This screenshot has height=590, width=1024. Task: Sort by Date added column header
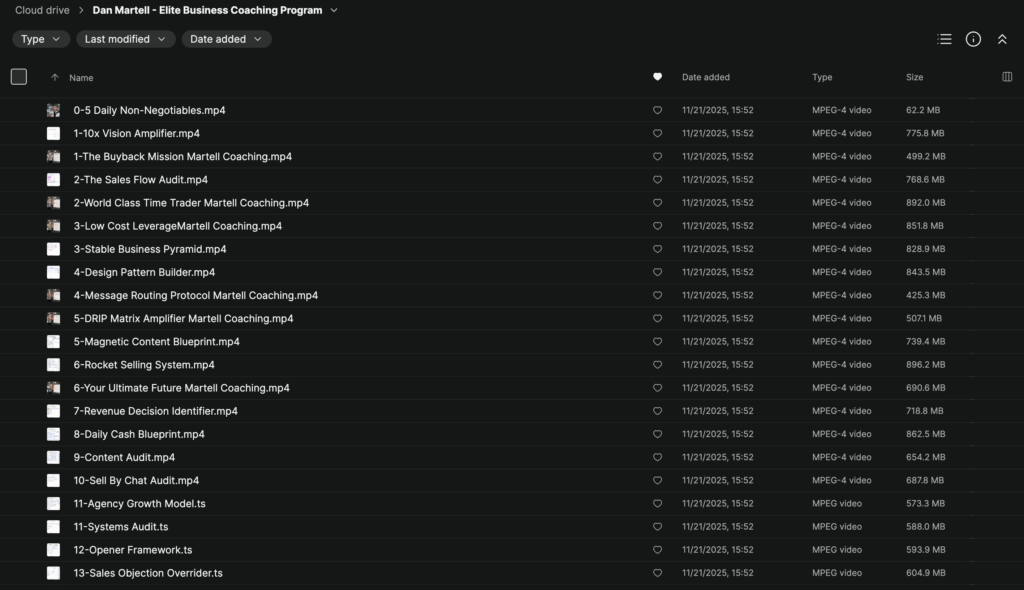click(x=706, y=77)
